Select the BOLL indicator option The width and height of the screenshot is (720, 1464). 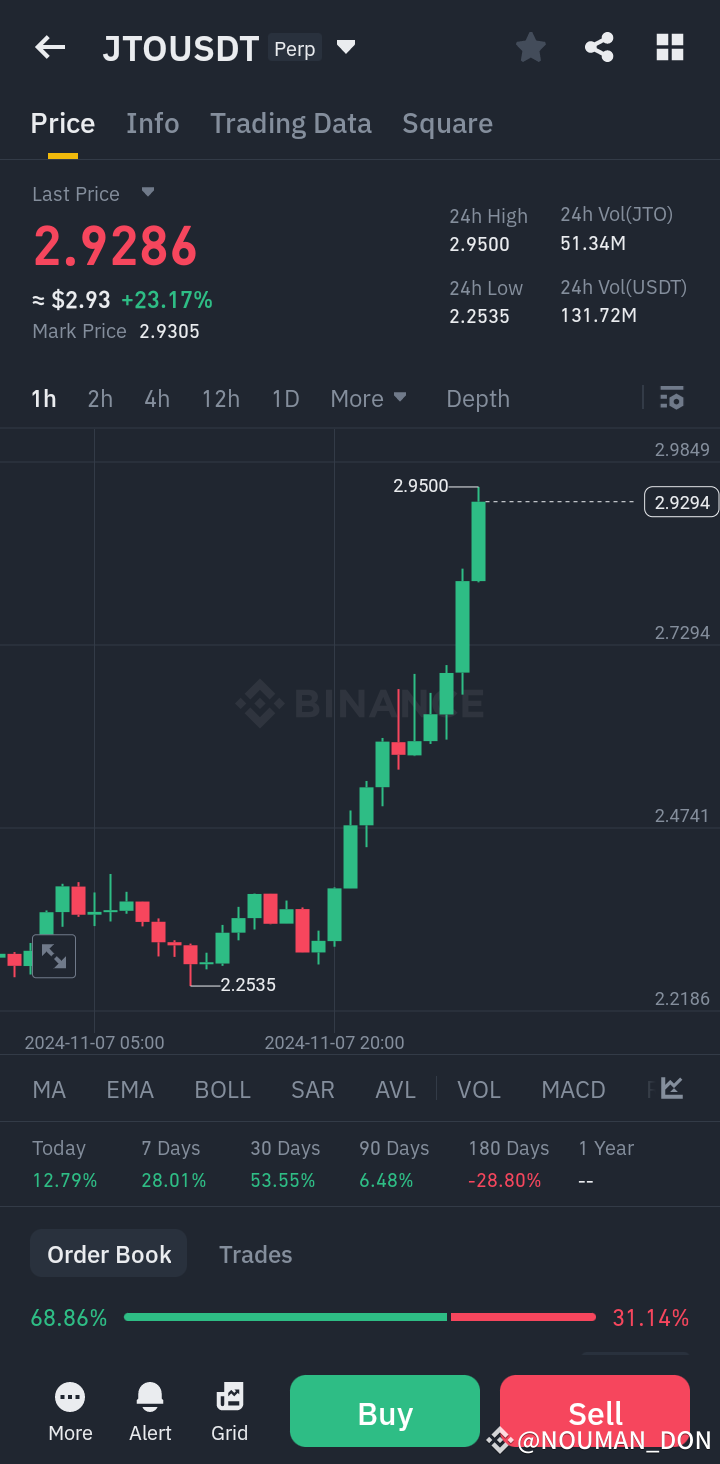click(222, 1089)
